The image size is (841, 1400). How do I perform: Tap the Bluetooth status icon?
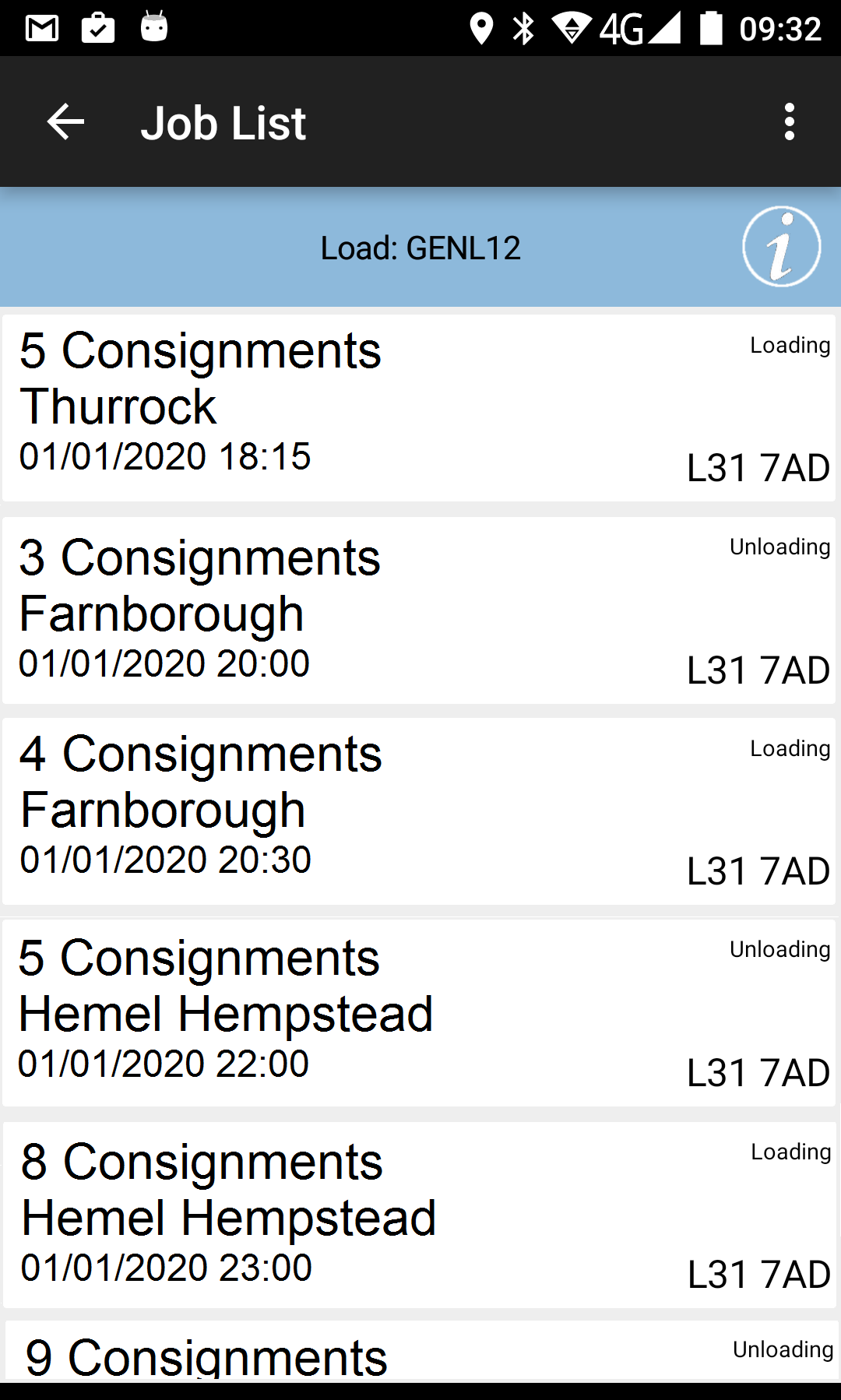pyautogui.click(x=524, y=29)
